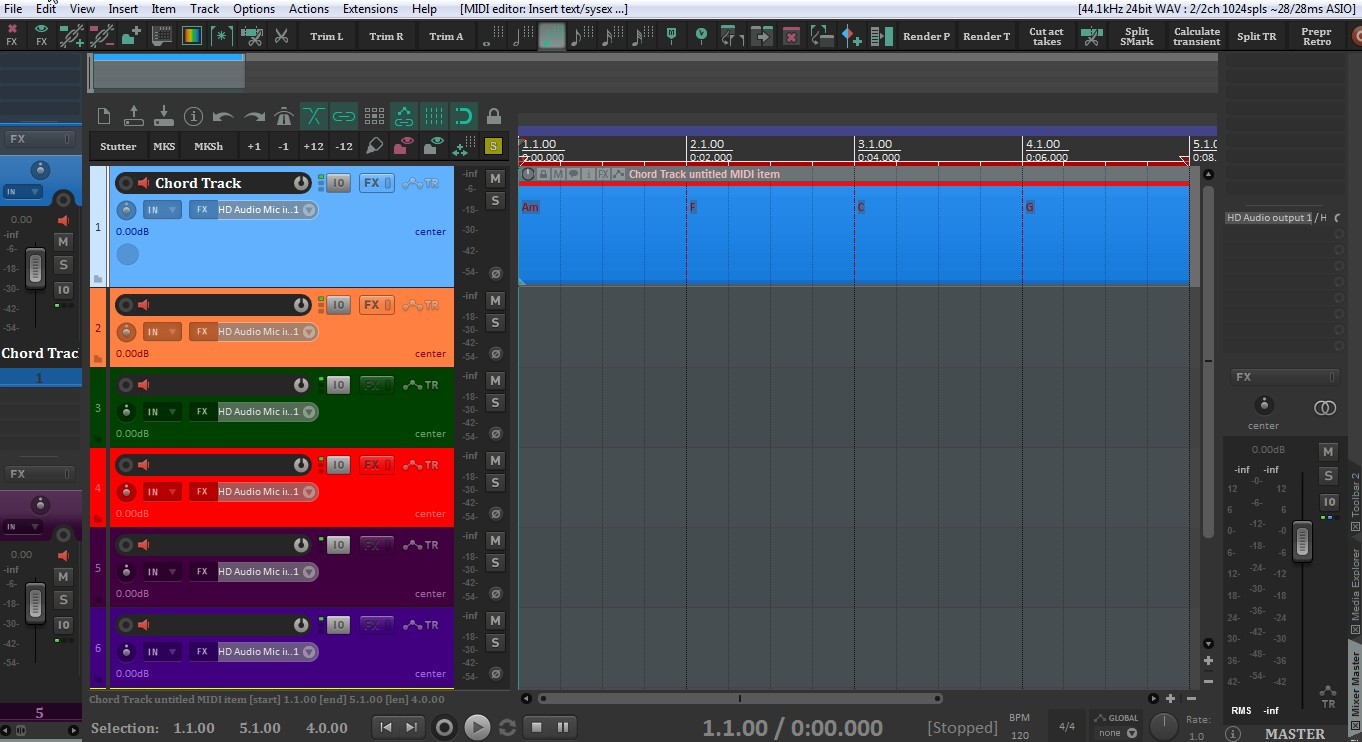Click the Calculate transient button
Image resolution: width=1362 pixels, height=742 pixels.
click(x=1196, y=37)
